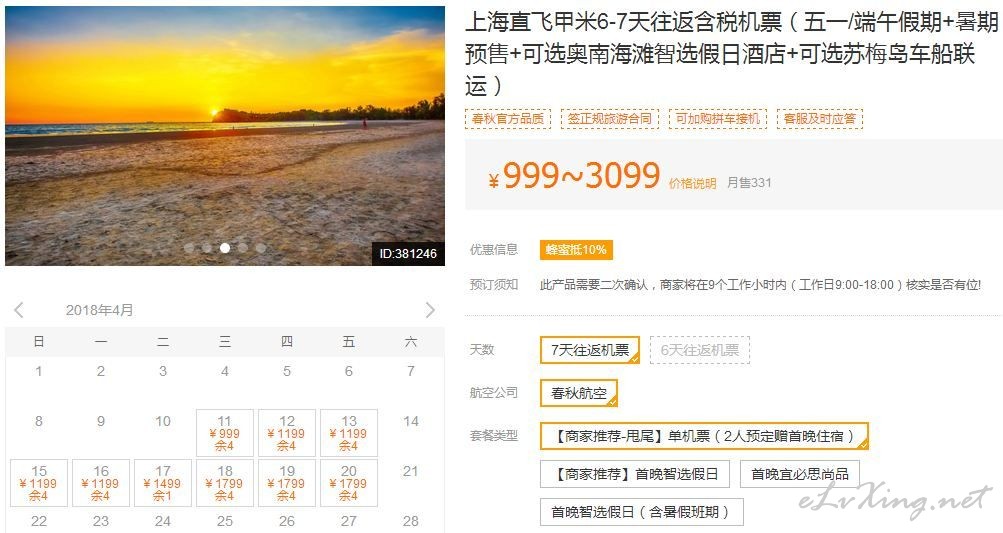This screenshot has height=533, width=1003.
Task: Click the 蜂蜜抵10% discount badge
Action: (x=576, y=250)
